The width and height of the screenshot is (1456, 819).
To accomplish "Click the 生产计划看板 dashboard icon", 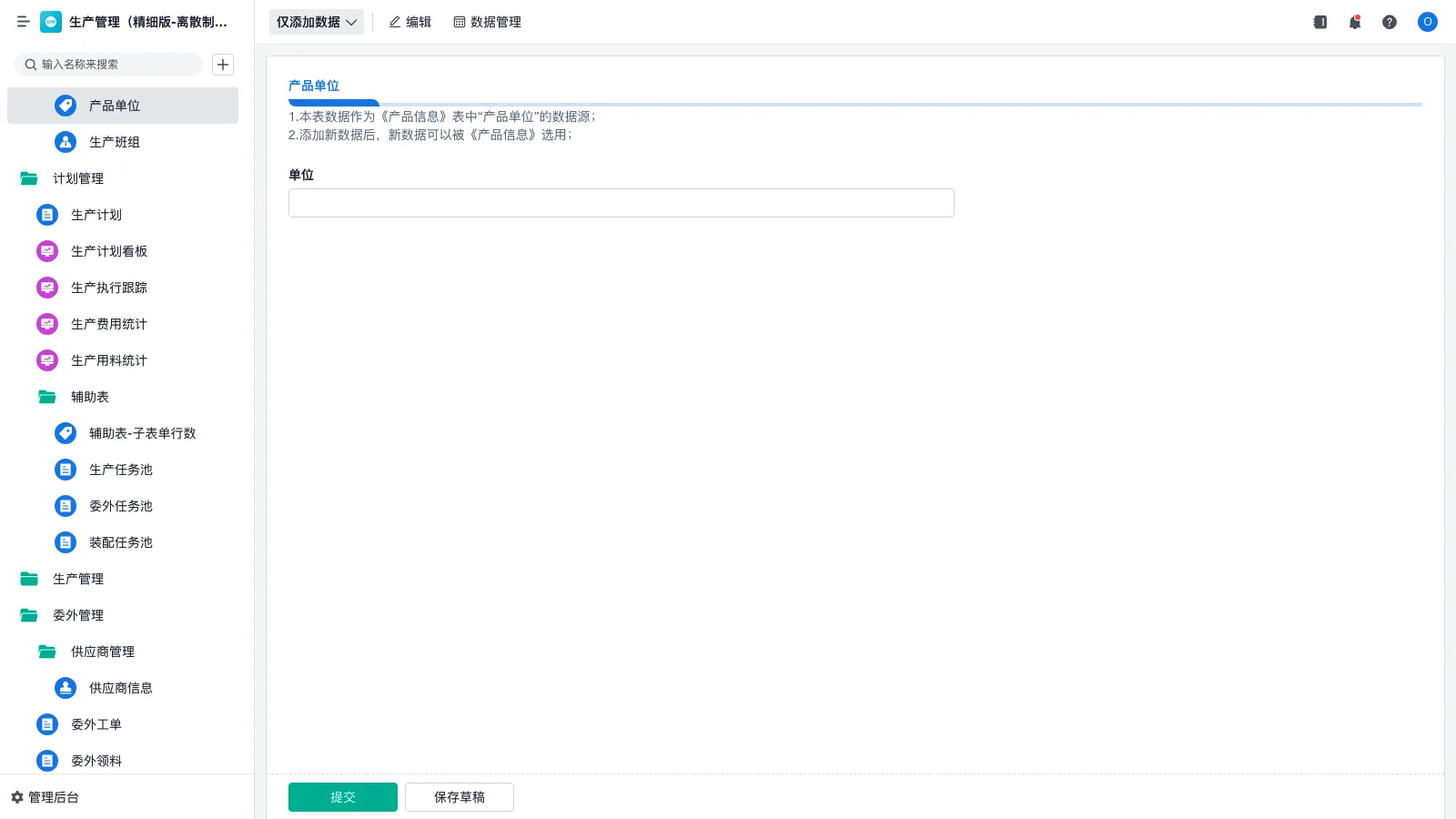I will pyautogui.click(x=46, y=251).
